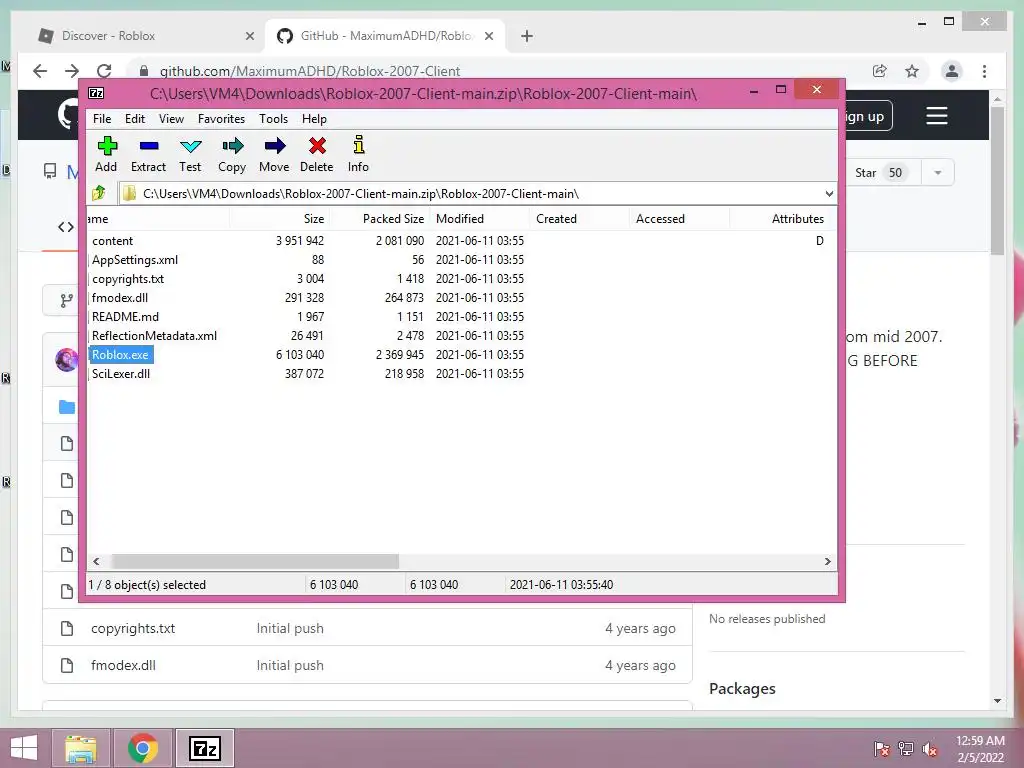
Task: Select AppSettings.xml in the file list
Action: (135, 260)
